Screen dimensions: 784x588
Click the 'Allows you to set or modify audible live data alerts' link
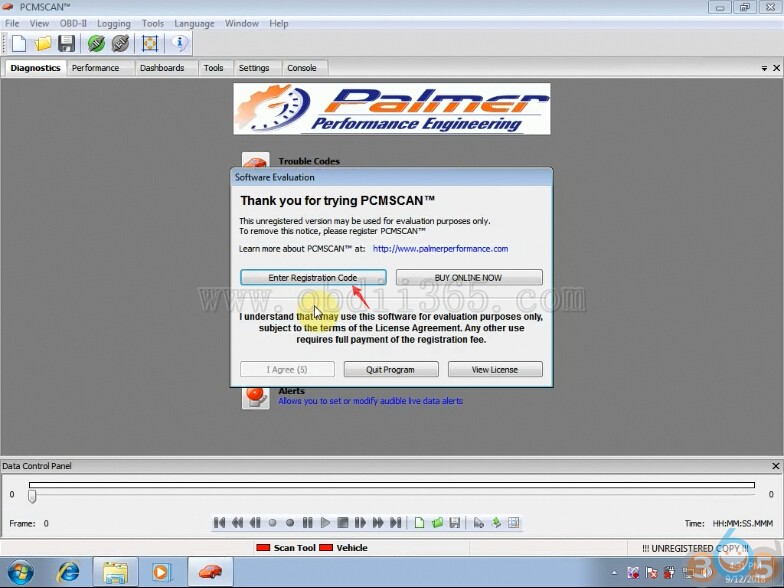point(370,401)
